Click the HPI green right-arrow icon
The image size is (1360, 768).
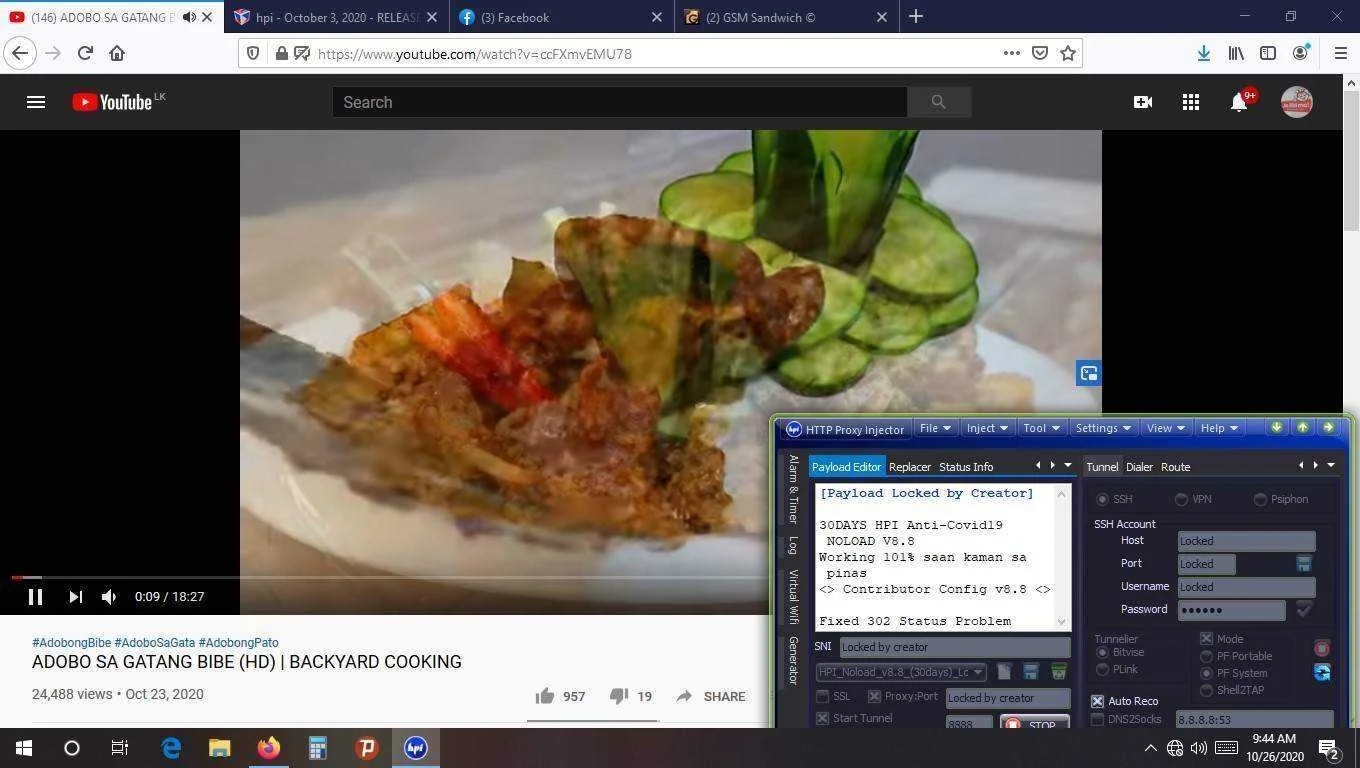click(x=1328, y=428)
